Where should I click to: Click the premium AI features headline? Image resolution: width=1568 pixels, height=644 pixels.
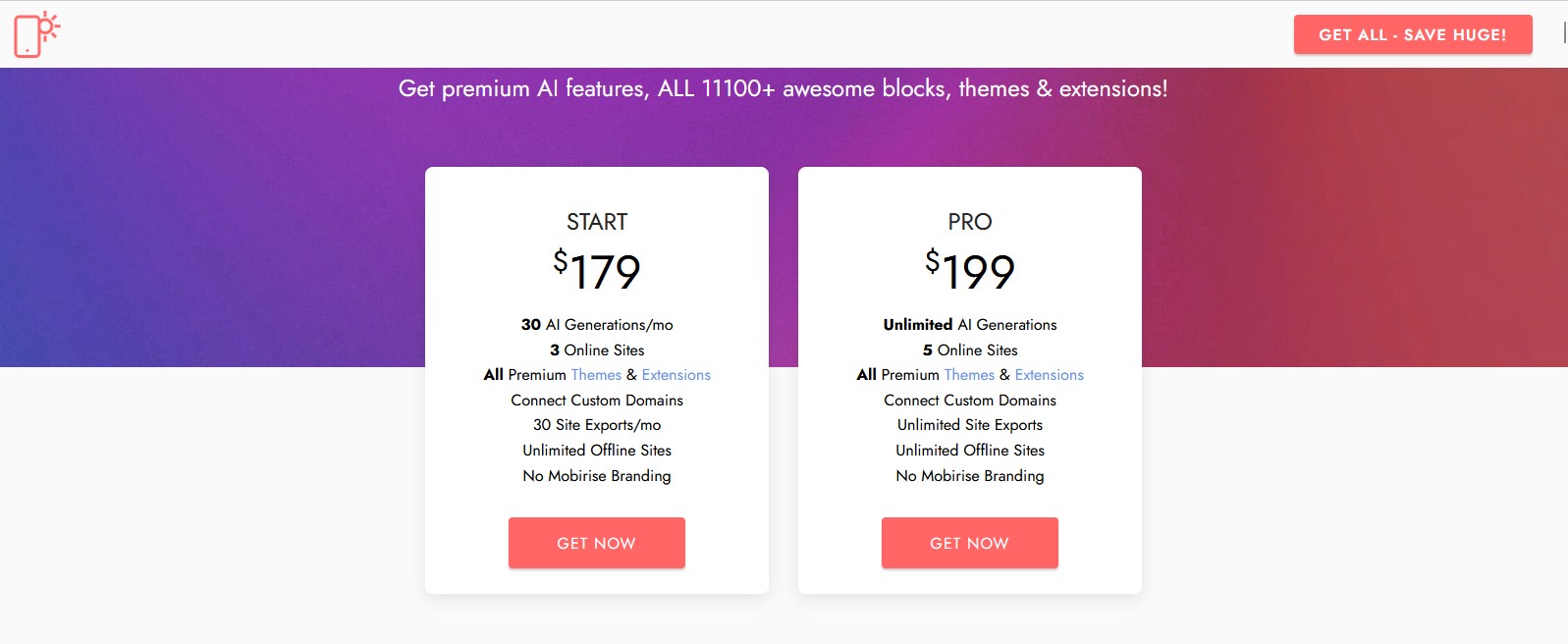point(783,88)
